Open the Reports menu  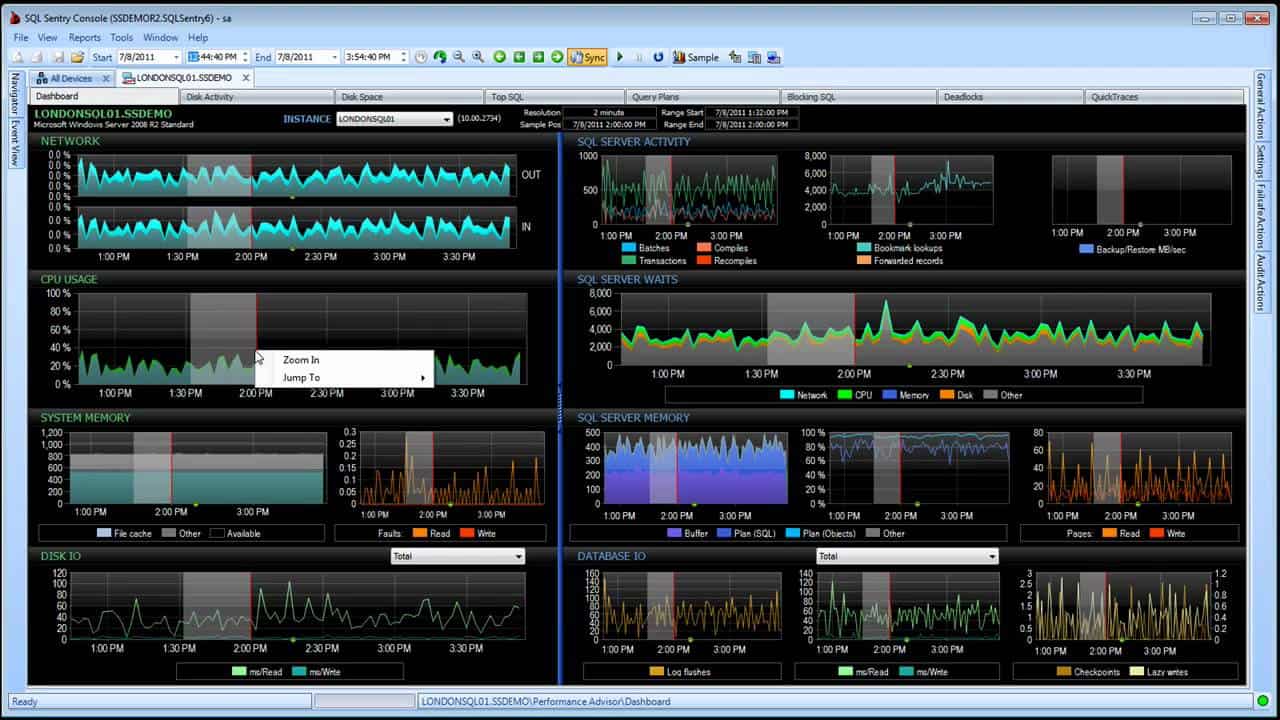click(x=85, y=37)
